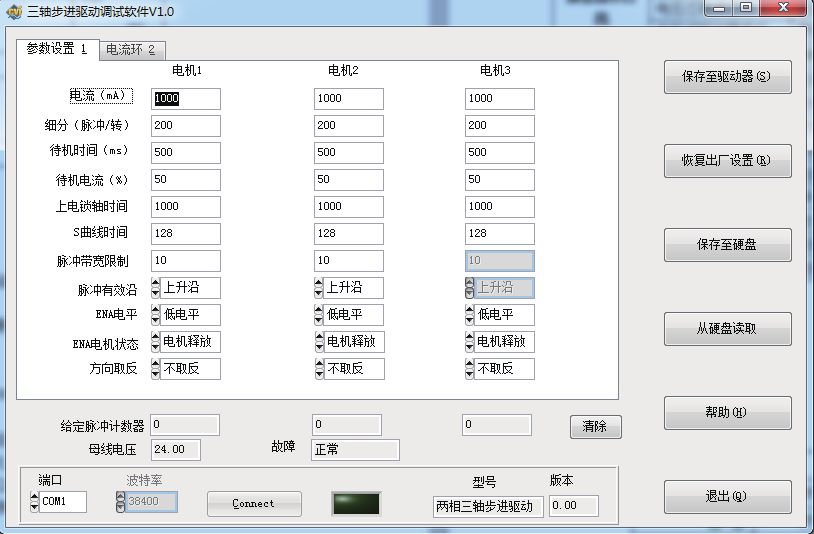Click motor 2 细分 input field

[349, 126]
